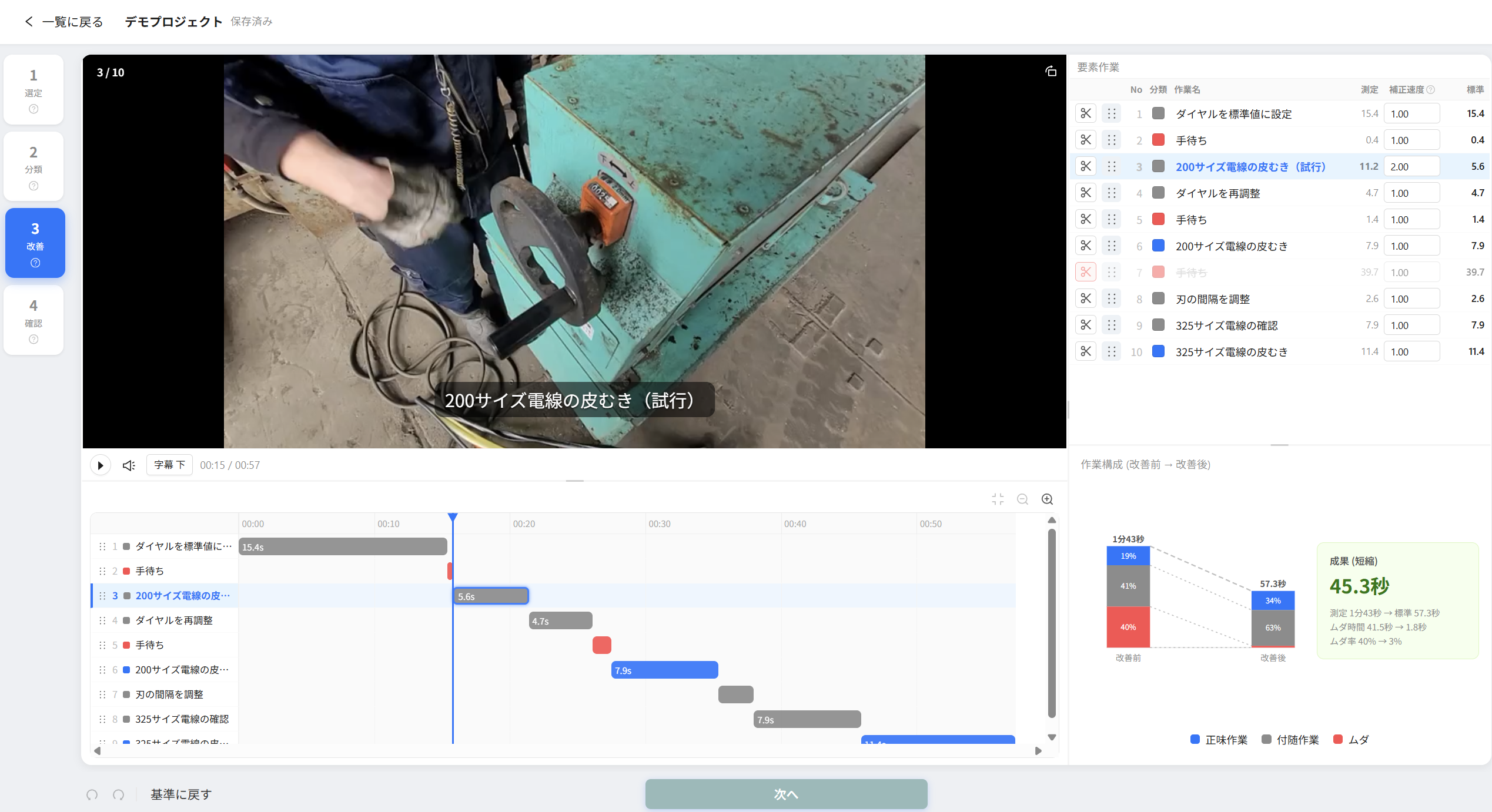Open the 字幕 下 subtitle position dropdown
The width and height of the screenshot is (1492, 812).
click(169, 465)
